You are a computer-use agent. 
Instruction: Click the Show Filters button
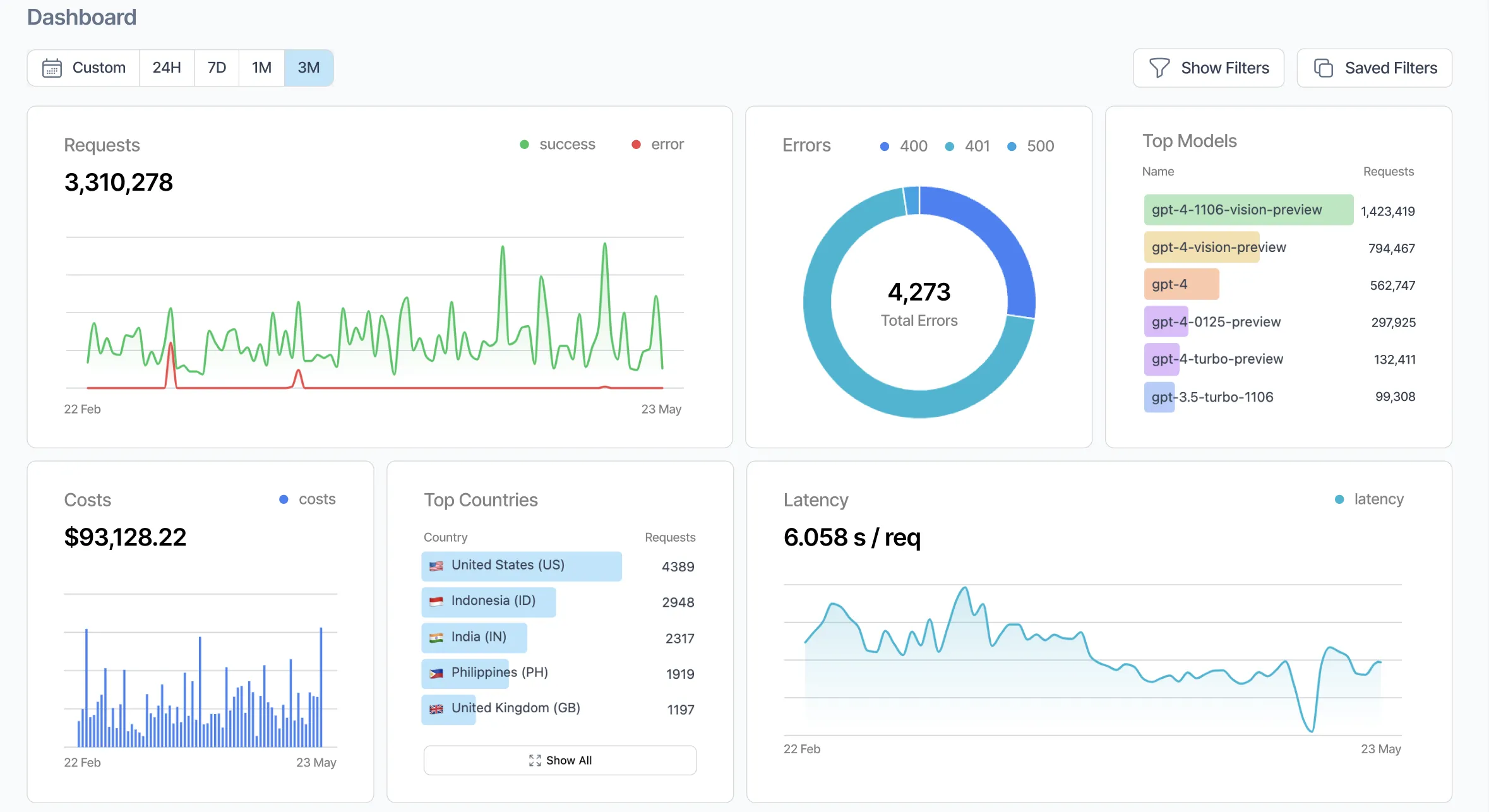click(x=1208, y=68)
